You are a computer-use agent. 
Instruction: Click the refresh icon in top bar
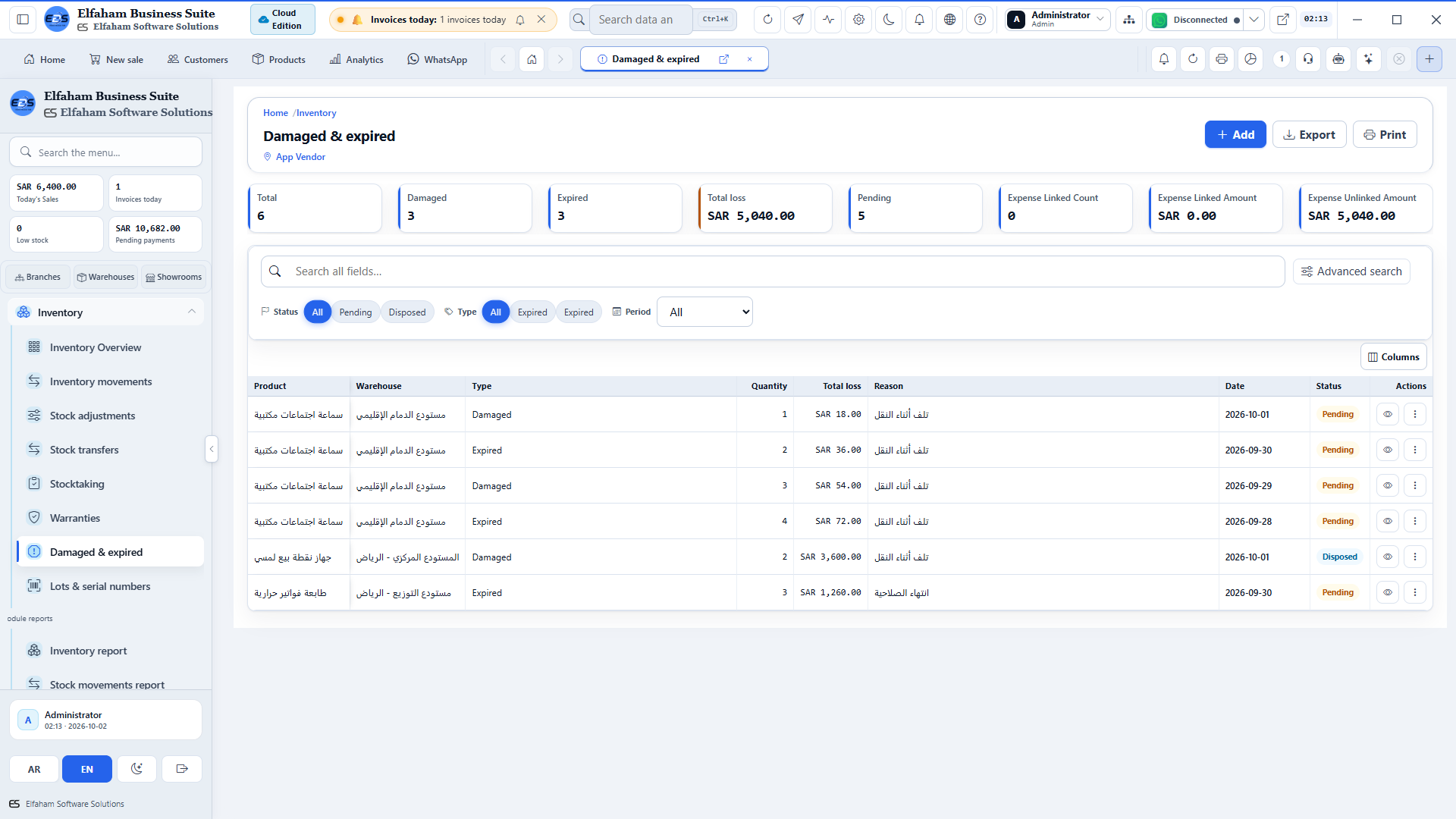click(x=767, y=20)
